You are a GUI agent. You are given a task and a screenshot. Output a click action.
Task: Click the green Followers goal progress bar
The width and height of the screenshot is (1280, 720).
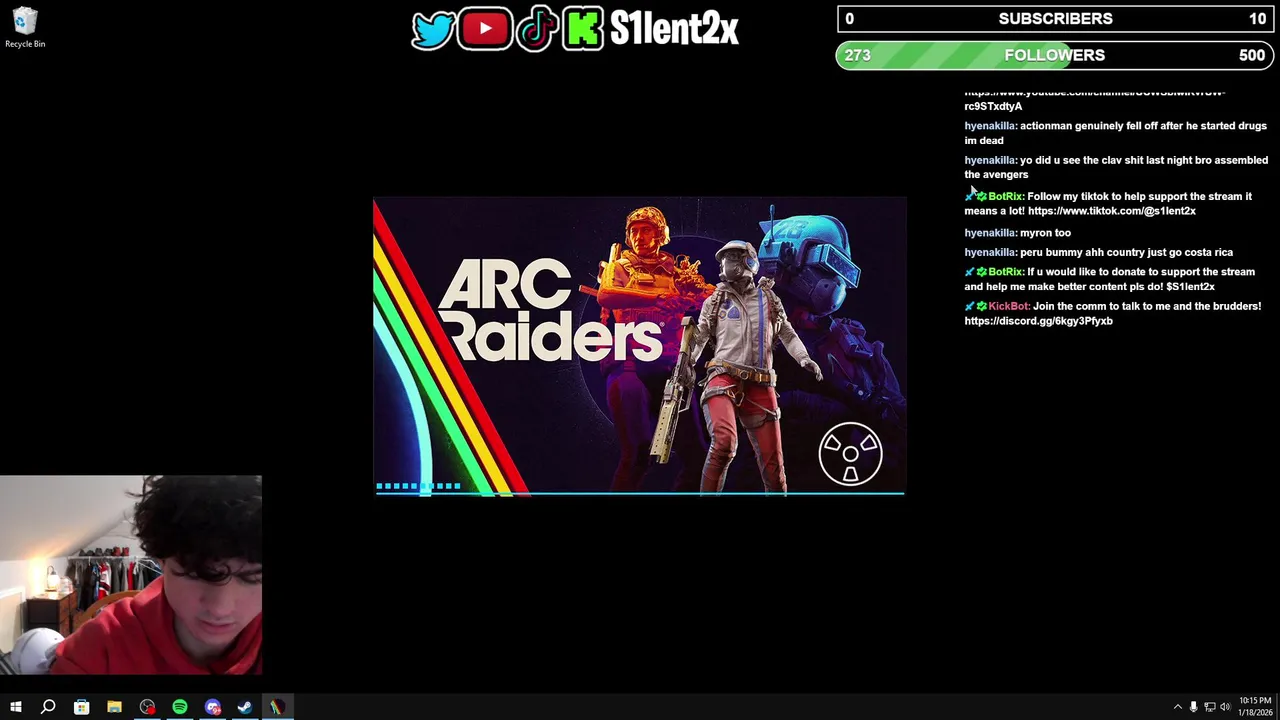coord(1055,55)
